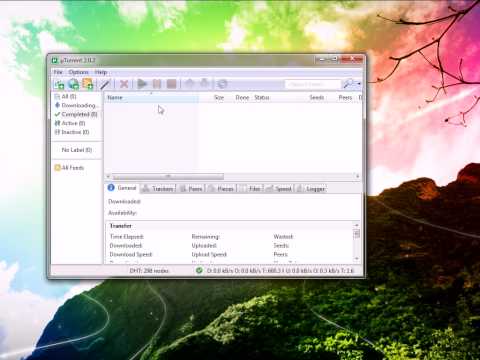Viewport: 480px width, 360px height.
Task: Switch to the Files tab
Action: point(251,189)
